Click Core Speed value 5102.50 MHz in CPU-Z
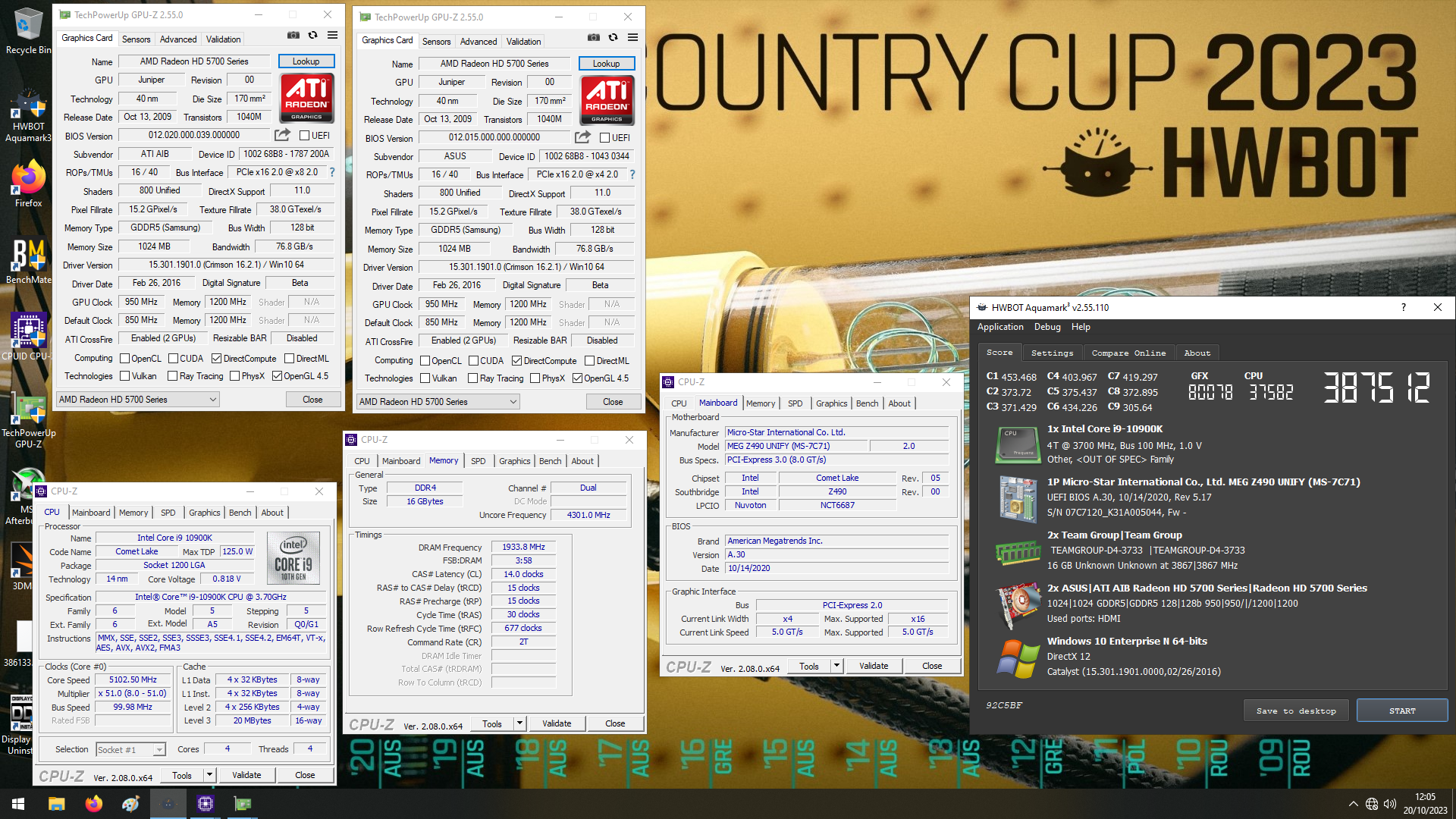The width and height of the screenshot is (1456, 819). pos(132,679)
